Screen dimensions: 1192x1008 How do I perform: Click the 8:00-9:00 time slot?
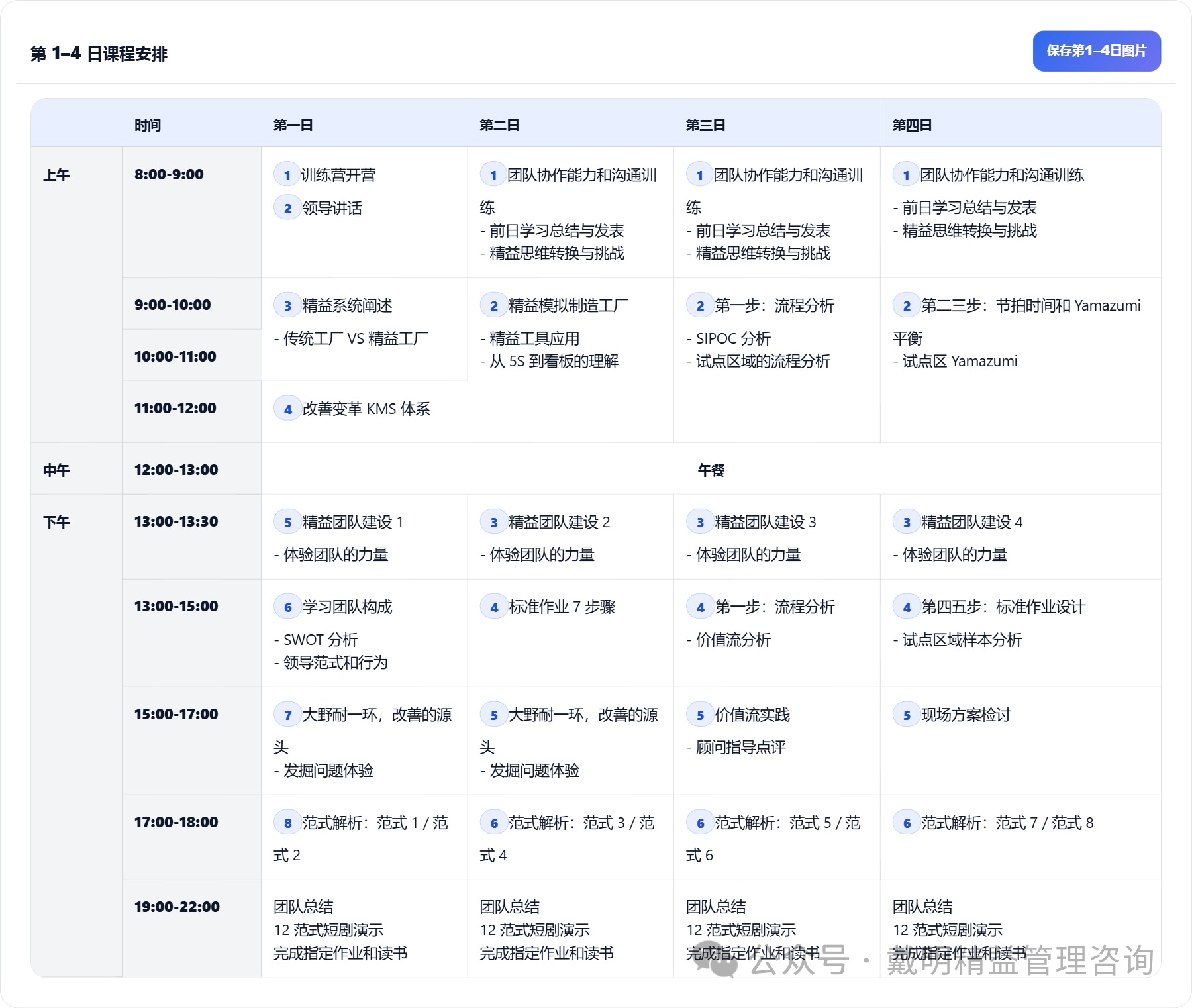click(x=169, y=174)
